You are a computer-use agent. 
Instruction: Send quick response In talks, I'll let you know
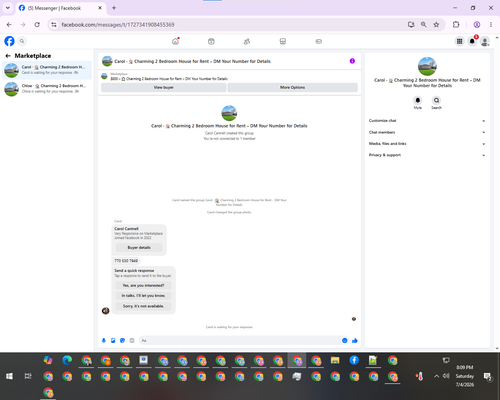point(143,296)
